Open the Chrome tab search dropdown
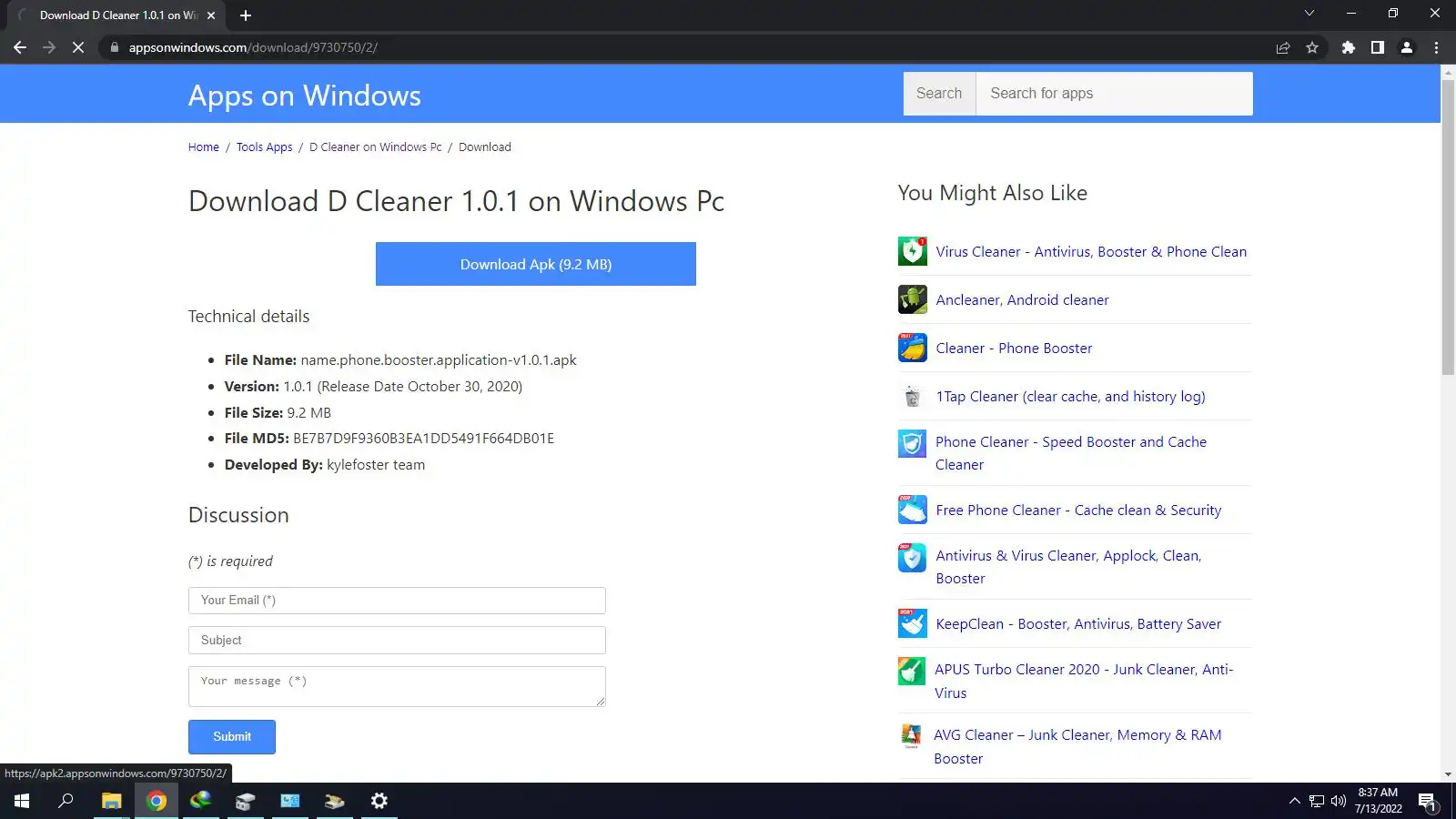Screen dimensions: 1456x819 click(x=1309, y=14)
